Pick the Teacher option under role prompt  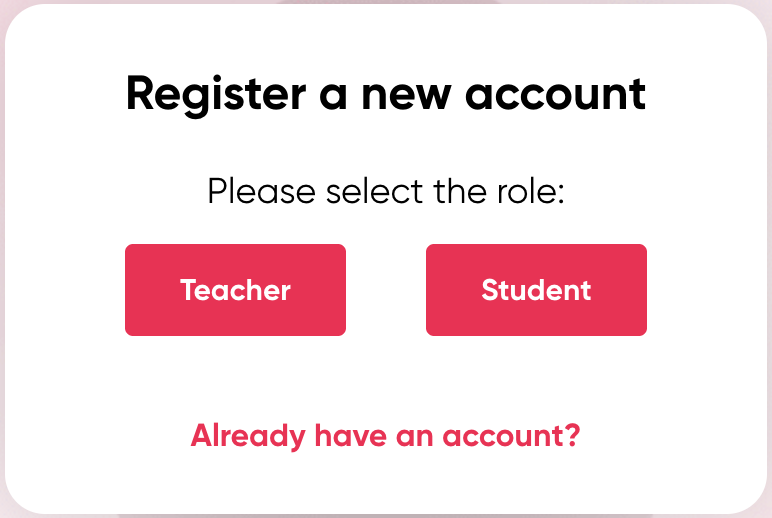(x=235, y=290)
